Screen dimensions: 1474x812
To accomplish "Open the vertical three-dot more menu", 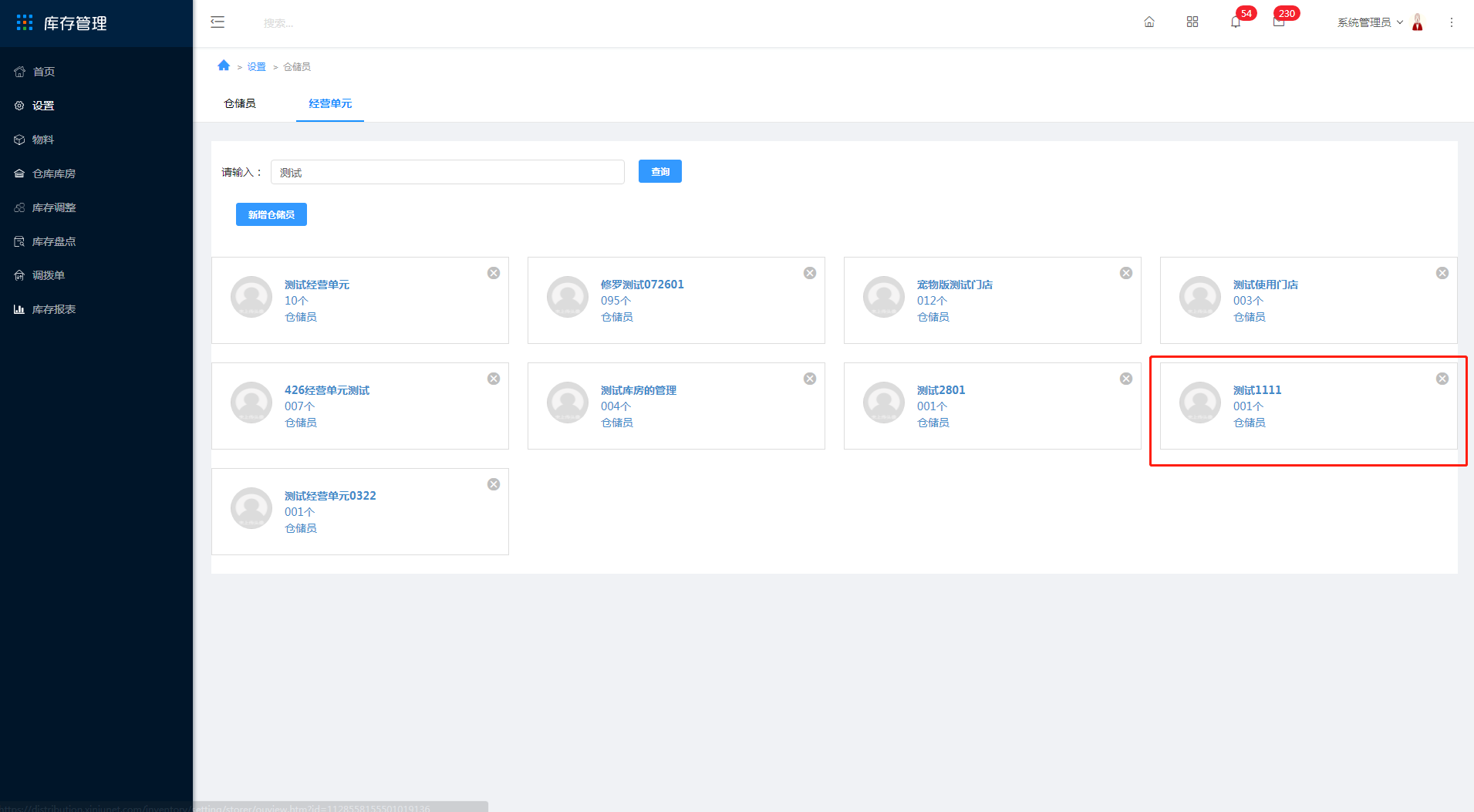I will pos(1452,22).
